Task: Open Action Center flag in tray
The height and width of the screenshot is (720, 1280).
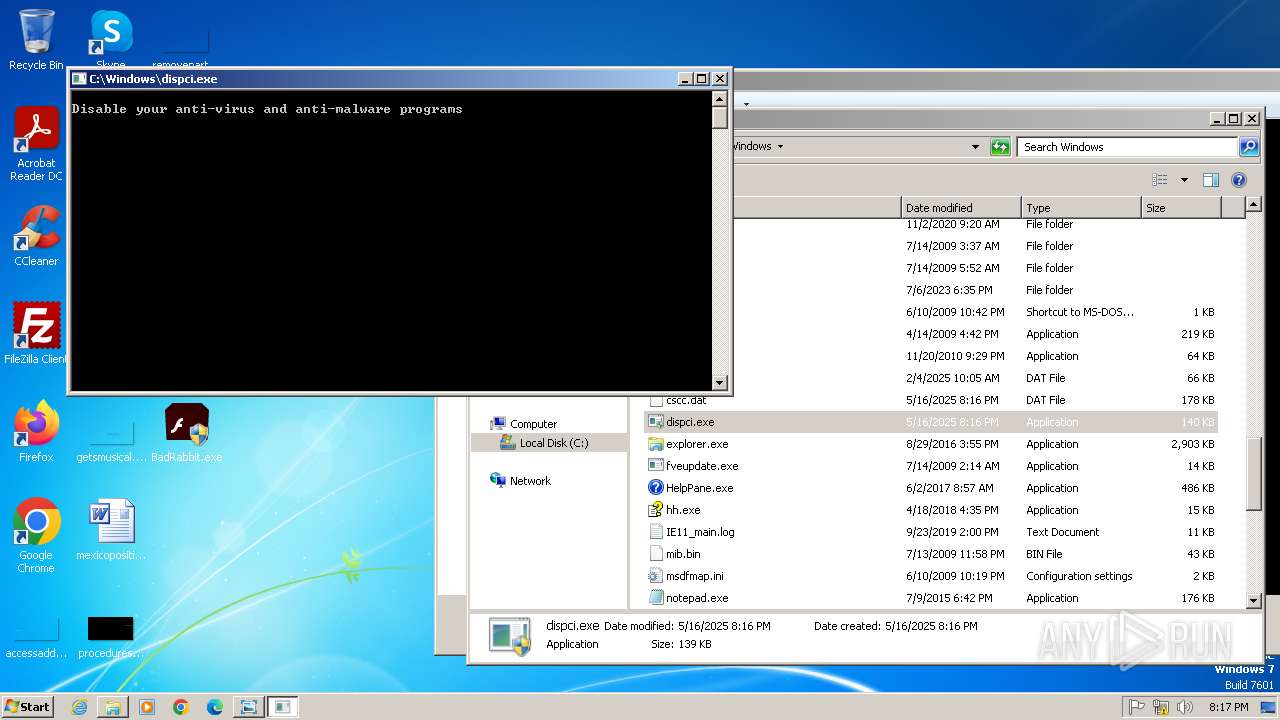Action: click(x=1137, y=707)
